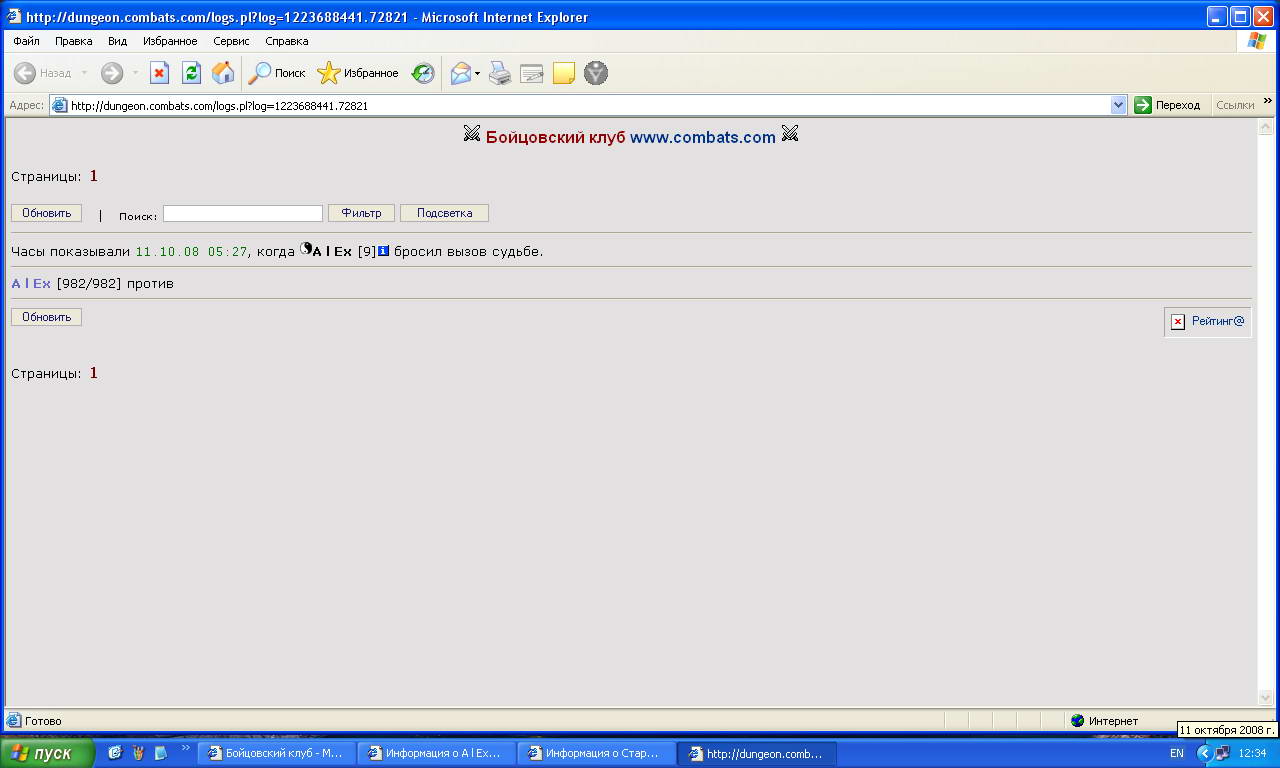Stop loading the page with the red X icon
The height and width of the screenshot is (768, 1280).
tap(159, 73)
